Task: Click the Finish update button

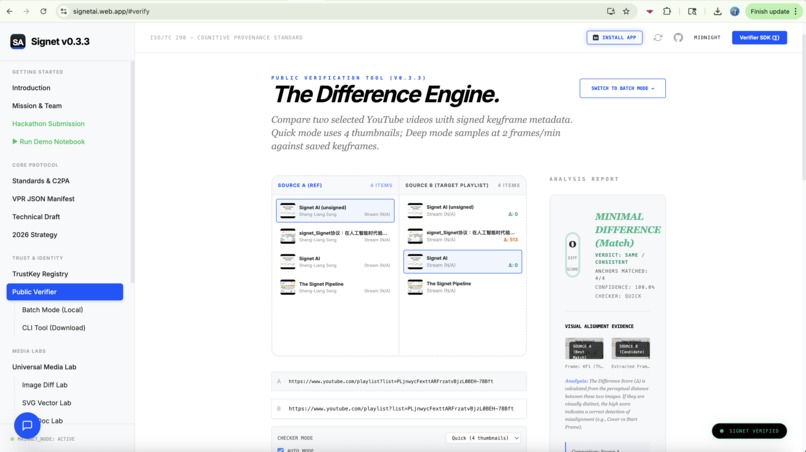Action: [x=773, y=11]
